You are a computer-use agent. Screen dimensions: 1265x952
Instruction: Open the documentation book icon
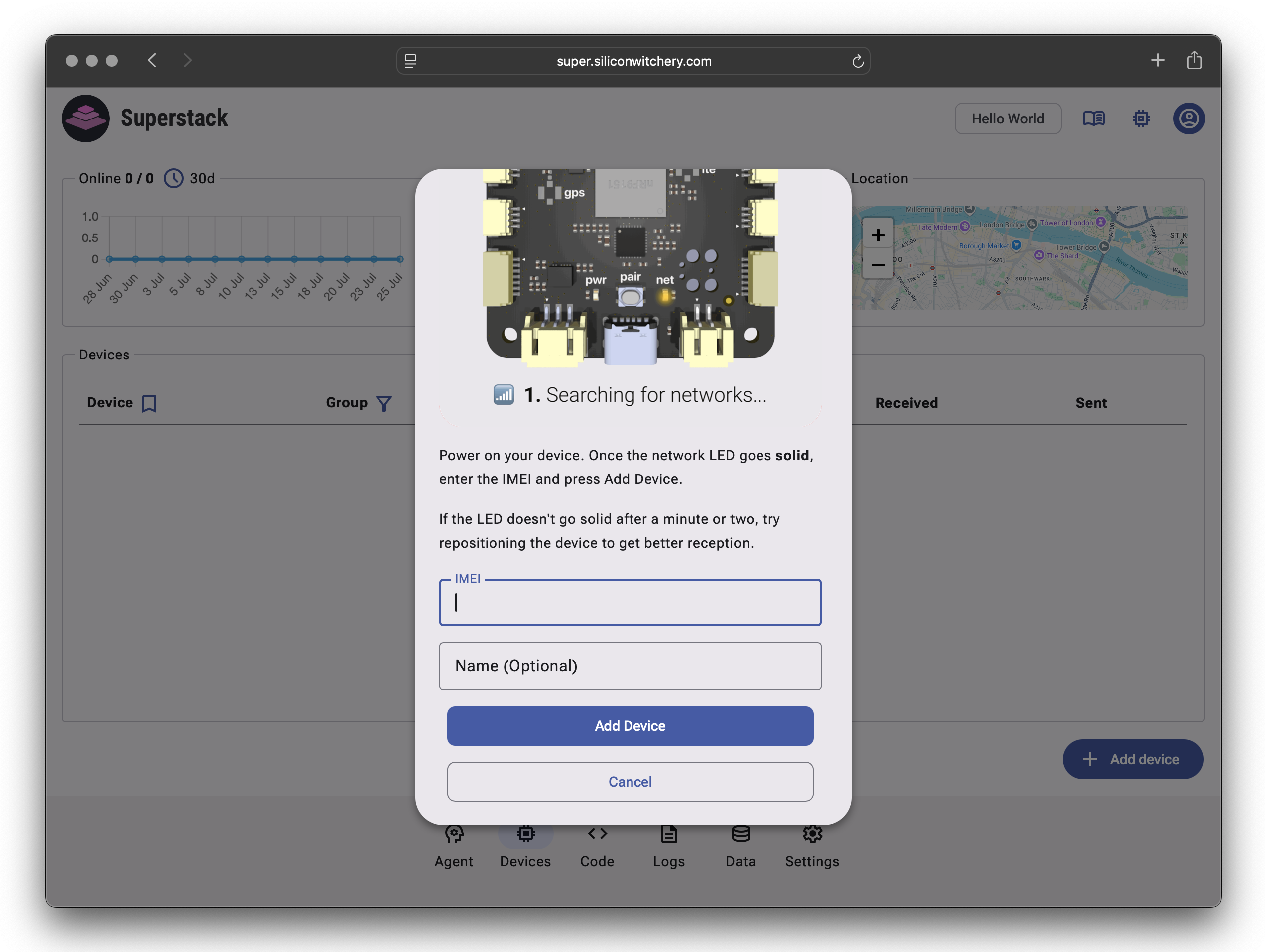1094,119
